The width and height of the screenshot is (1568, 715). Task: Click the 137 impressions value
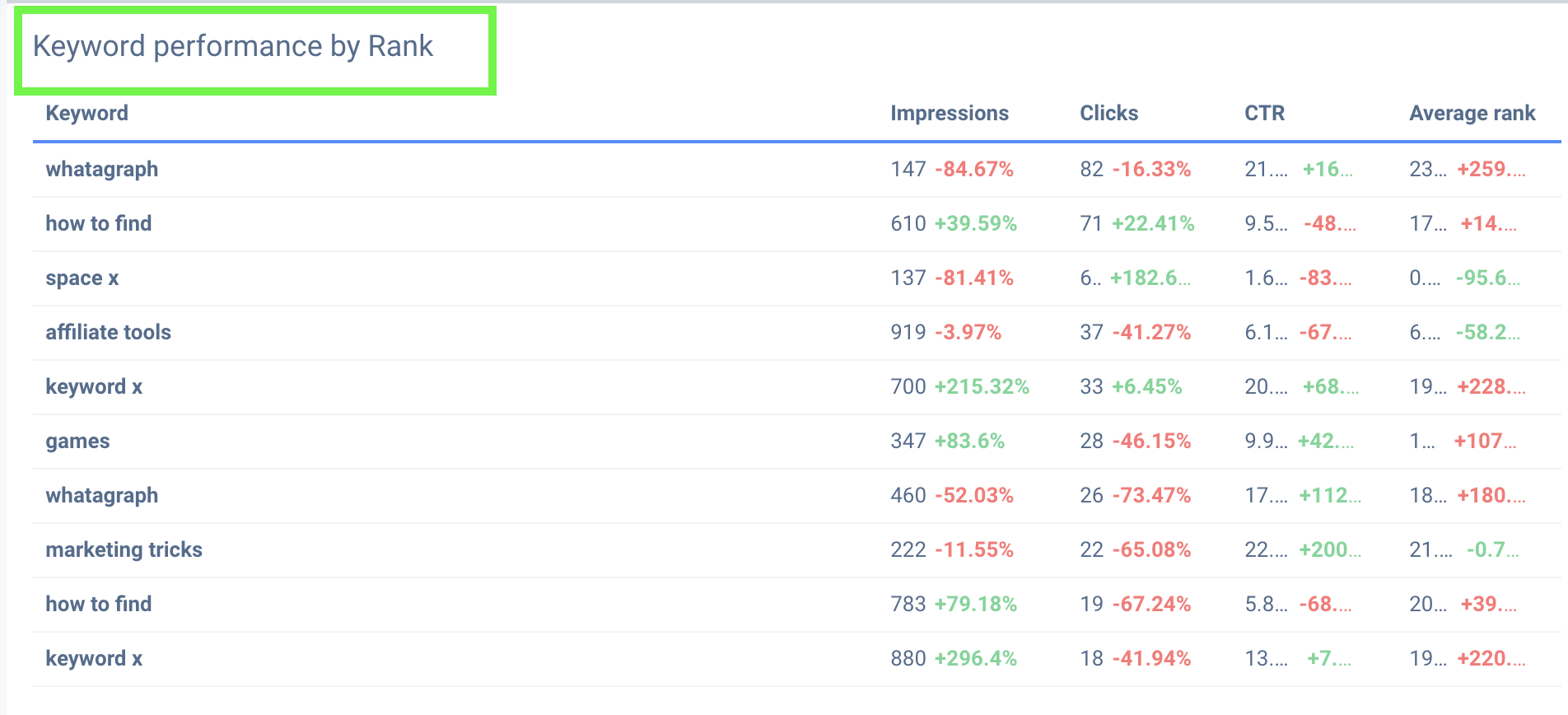tap(908, 278)
